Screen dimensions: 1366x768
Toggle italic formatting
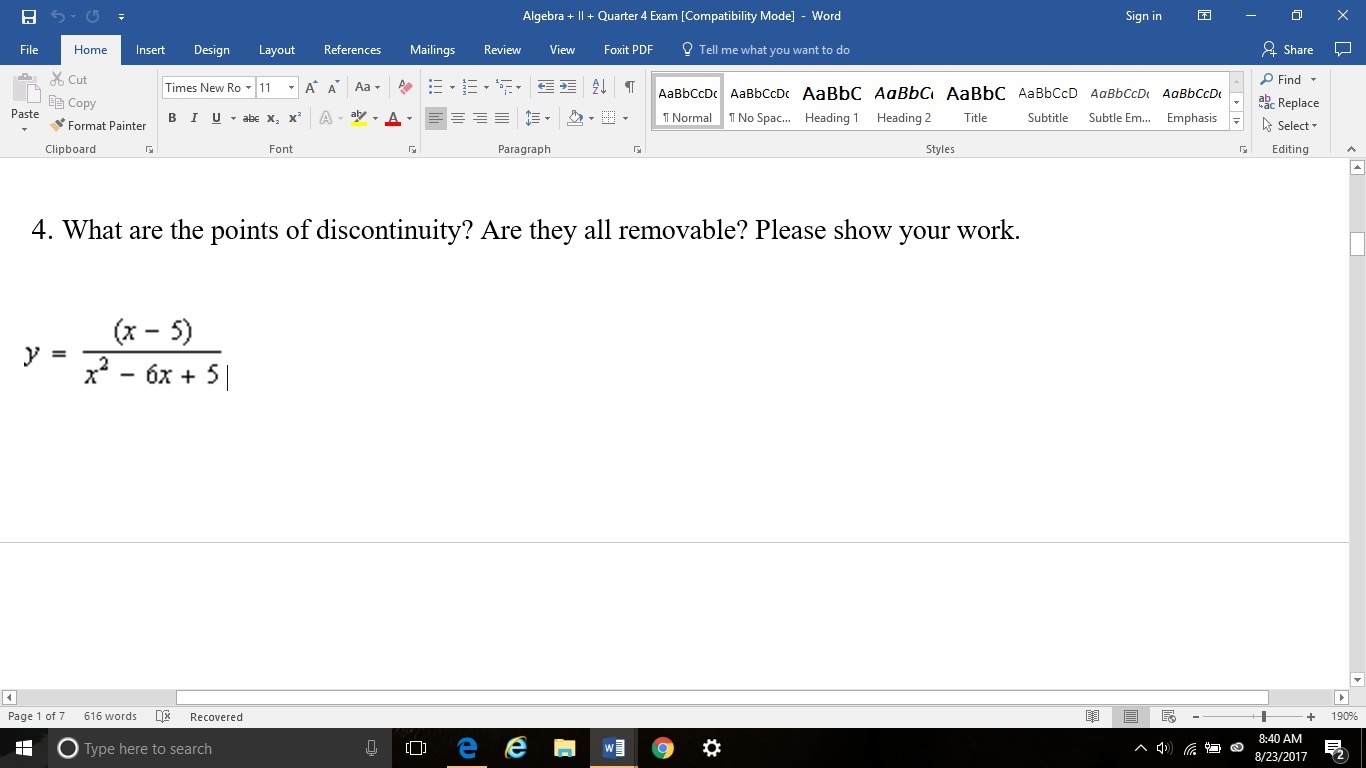click(x=194, y=118)
